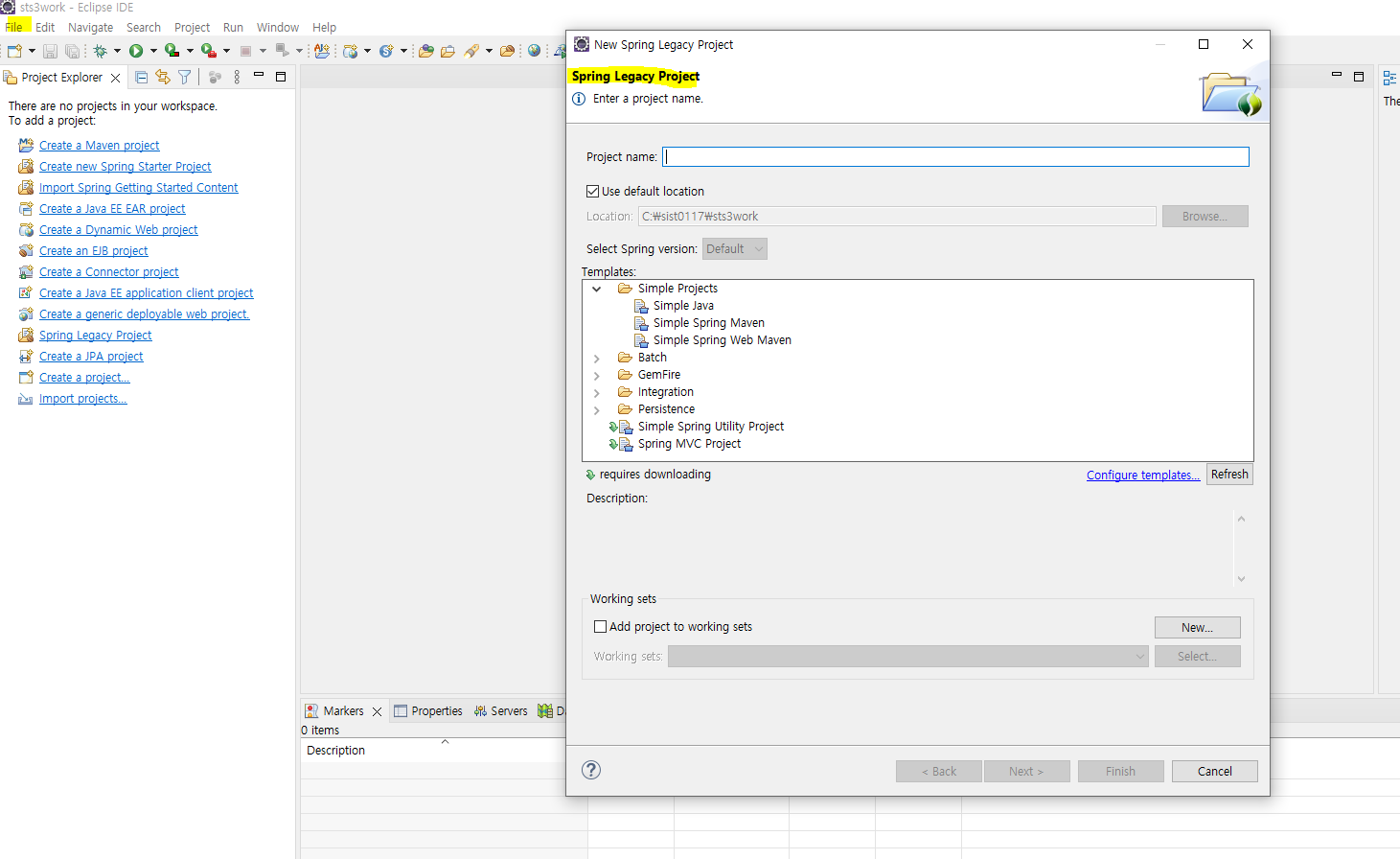Click the Debug bug icon in toolbar

pyautogui.click(x=100, y=51)
